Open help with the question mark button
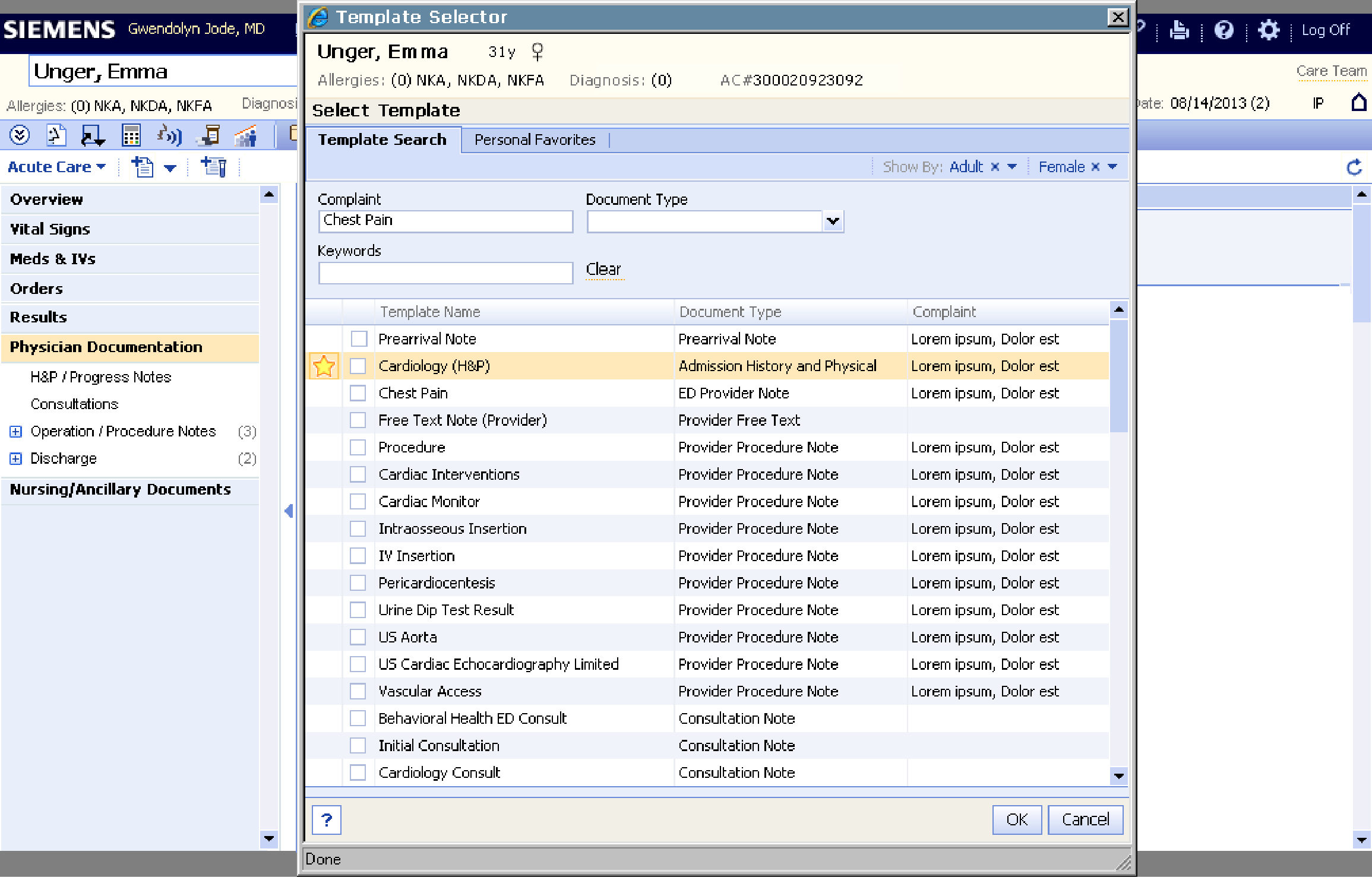 pyautogui.click(x=327, y=820)
